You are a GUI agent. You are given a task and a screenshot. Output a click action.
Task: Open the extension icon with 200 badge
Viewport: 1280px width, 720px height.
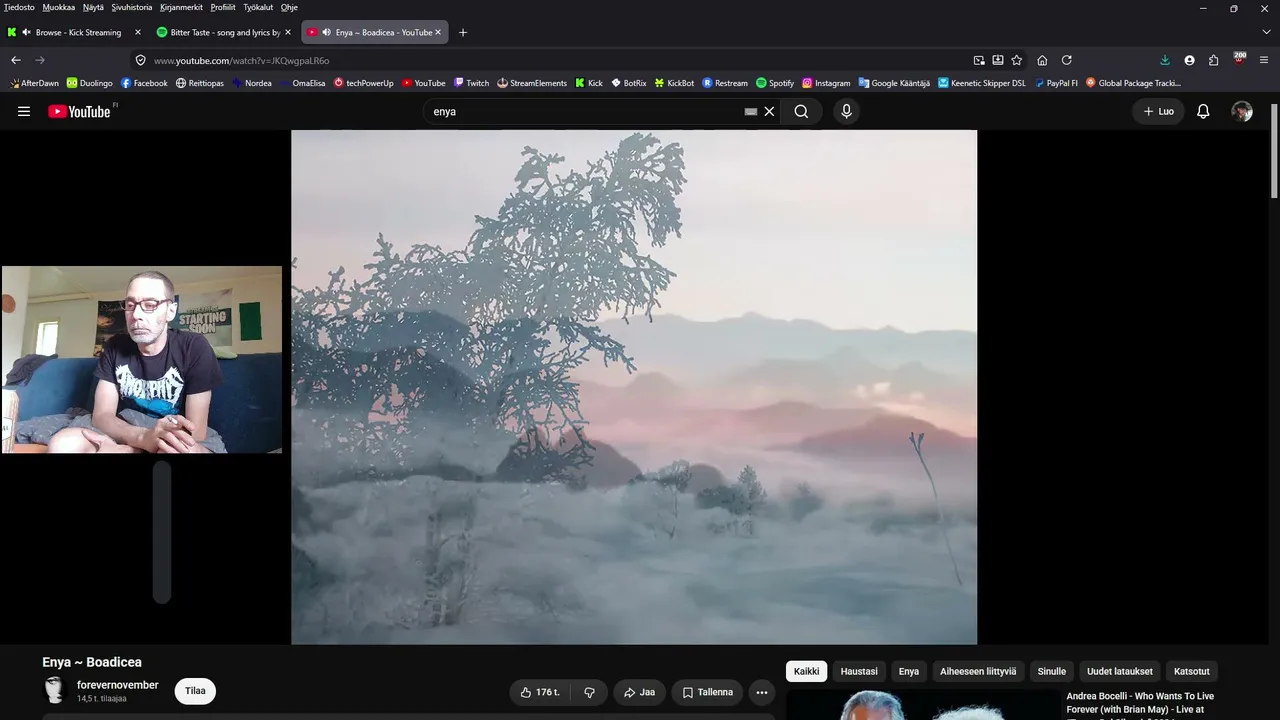click(x=1239, y=59)
